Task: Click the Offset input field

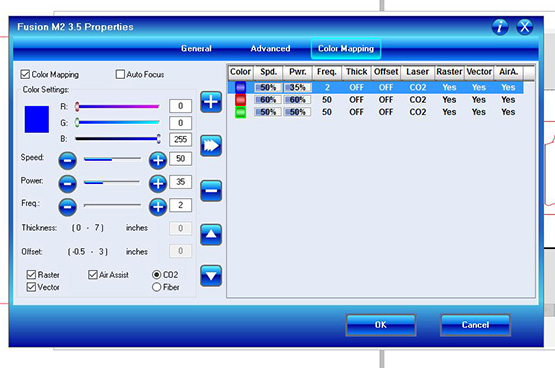Action: click(x=181, y=251)
